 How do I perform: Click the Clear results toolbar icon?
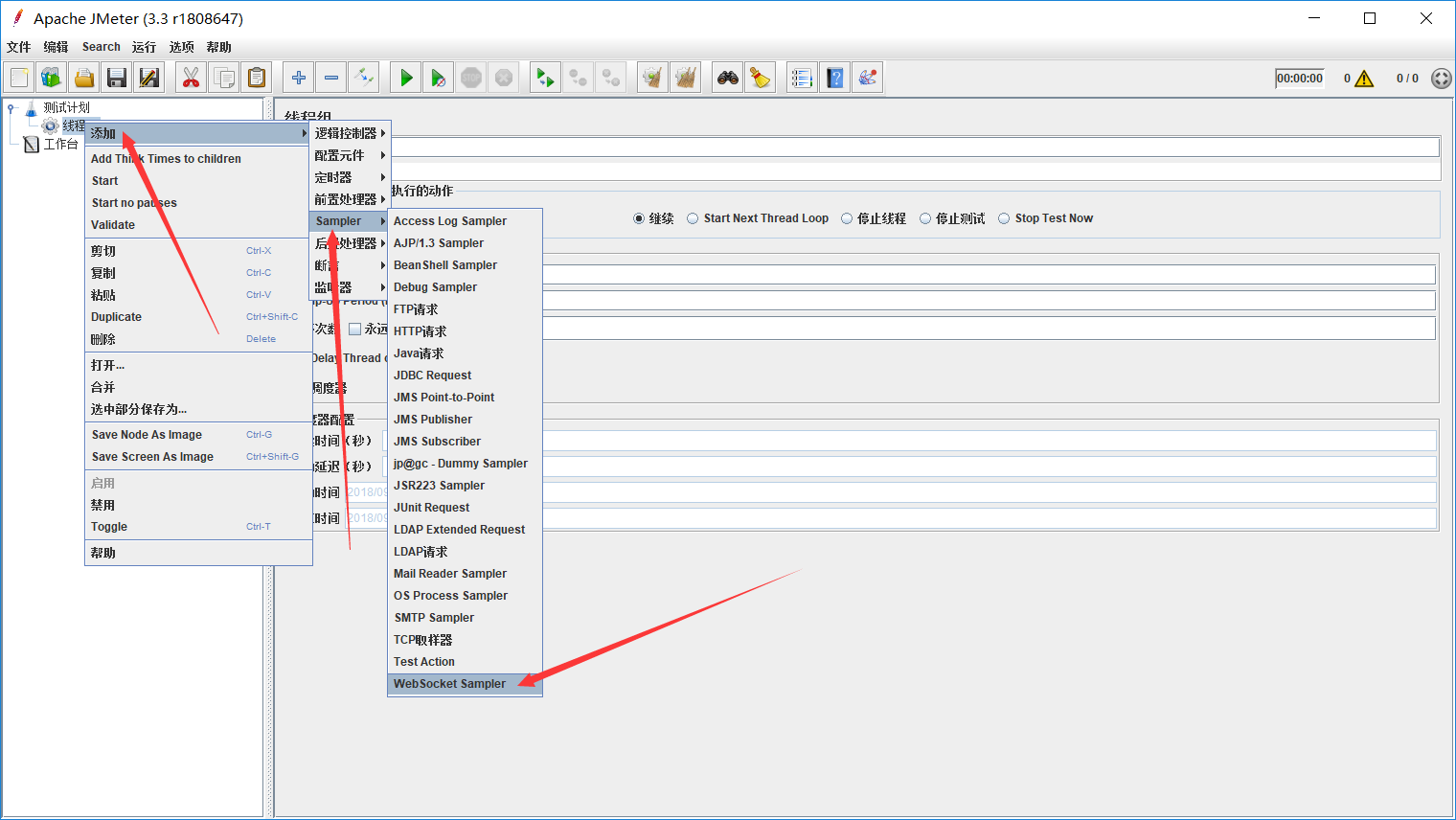pyautogui.click(x=653, y=78)
